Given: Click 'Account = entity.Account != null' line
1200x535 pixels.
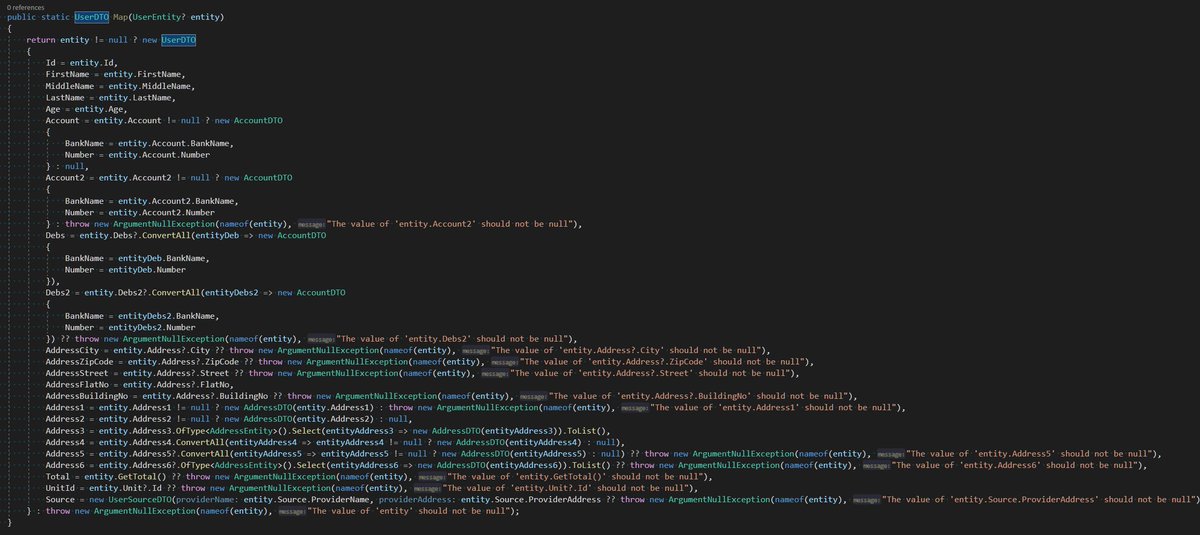Looking at the screenshot, I should [x=164, y=120].
